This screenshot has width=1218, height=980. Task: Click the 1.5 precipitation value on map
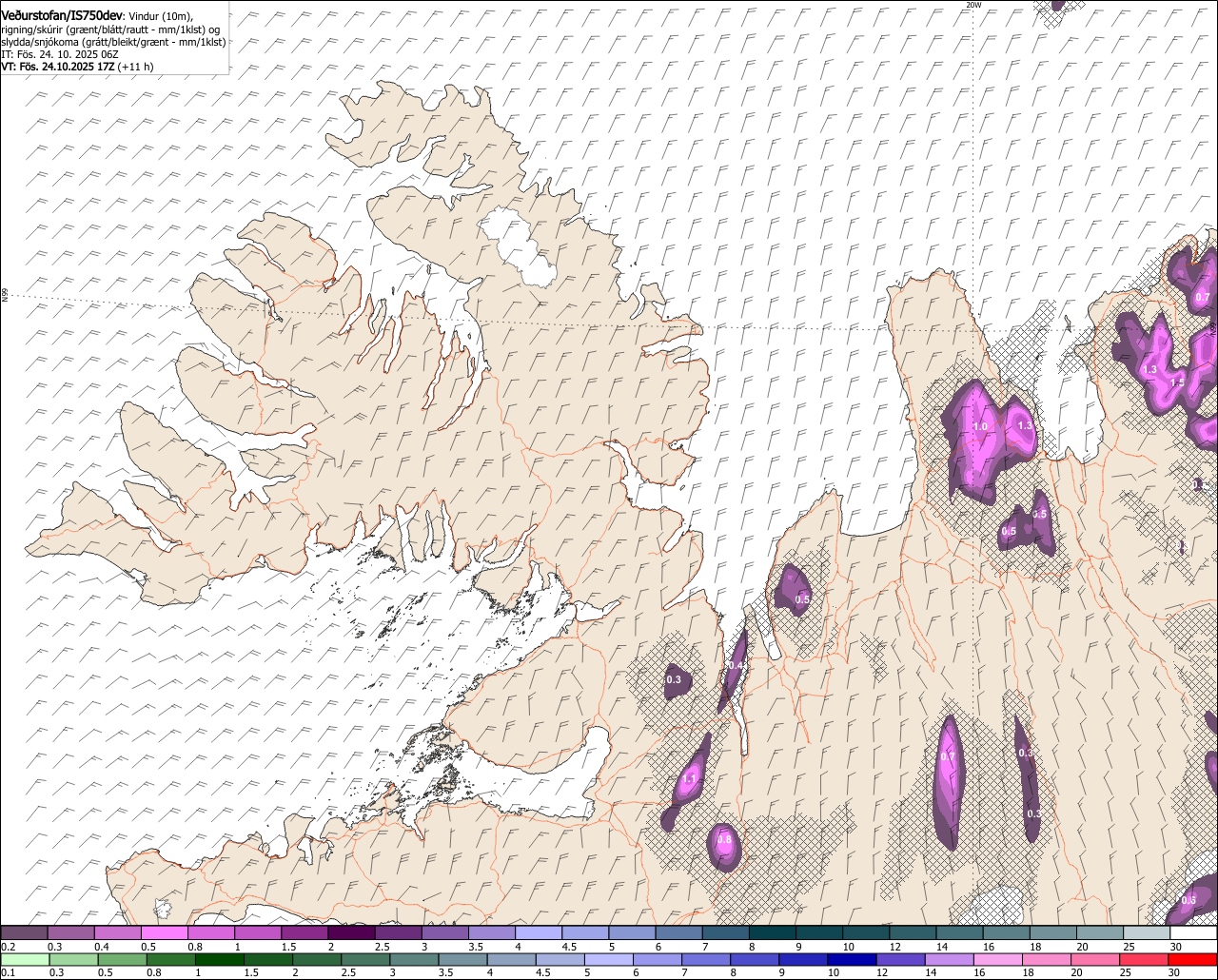coord(1177,382)
